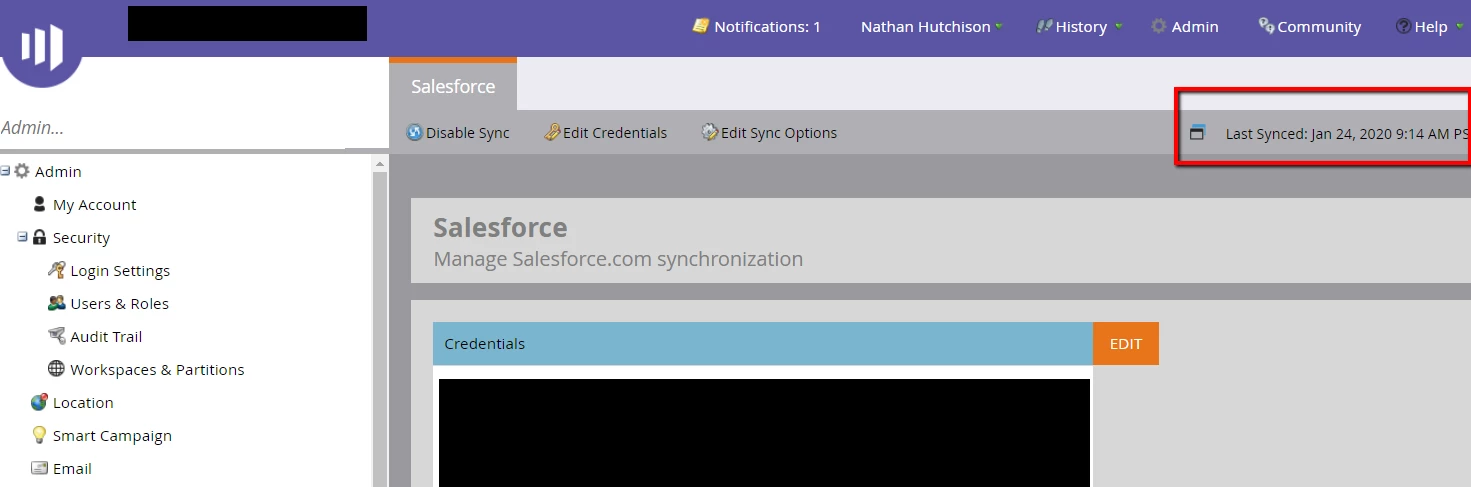Click the Help question mark icon

[x=1404, y=27]
